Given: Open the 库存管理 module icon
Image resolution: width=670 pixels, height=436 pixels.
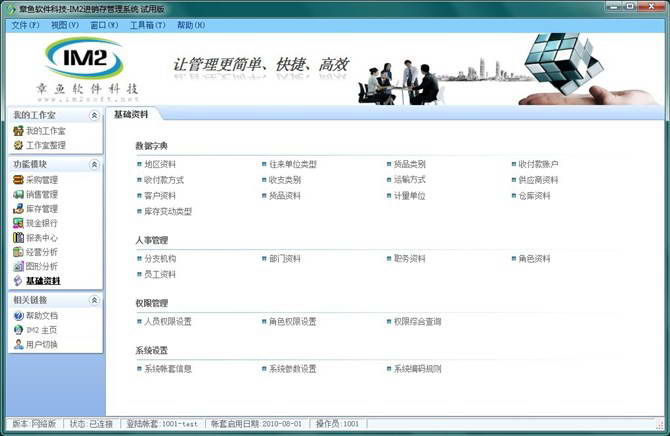Looking at the screenshot, I should click(18, 209).
